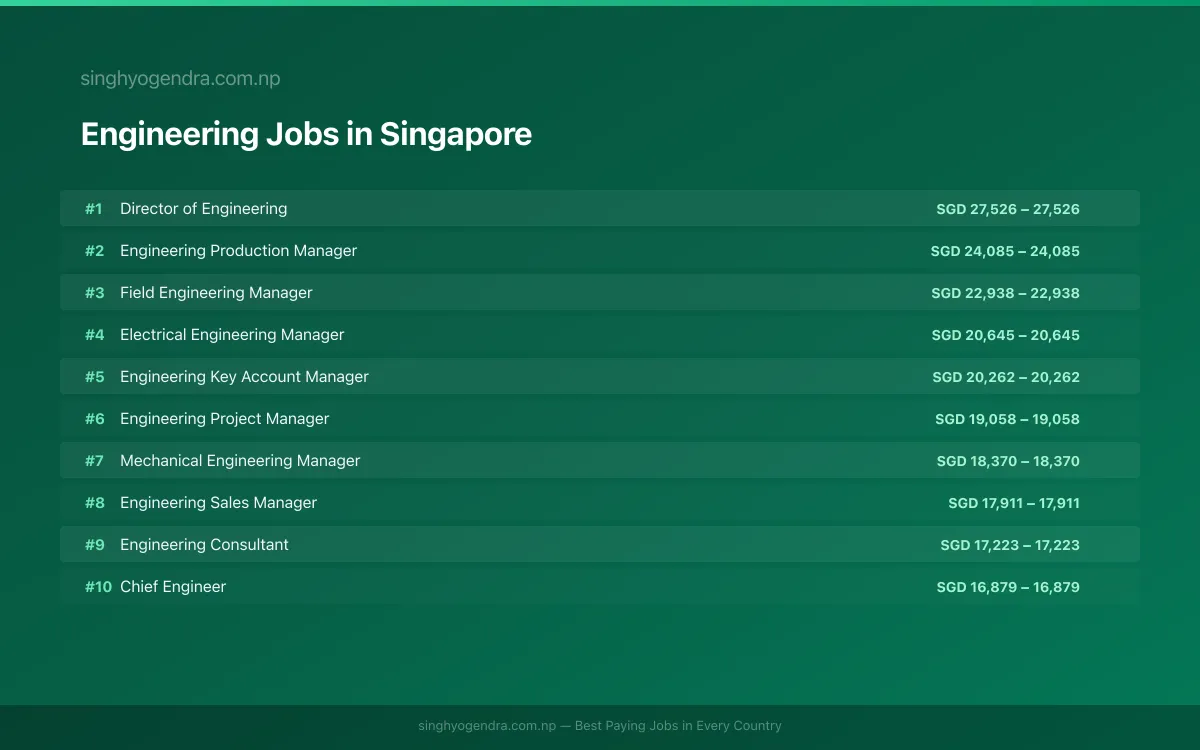Select the Engineering Key Account Manager row
This screenshot has height=750, width=1200.
600,376
